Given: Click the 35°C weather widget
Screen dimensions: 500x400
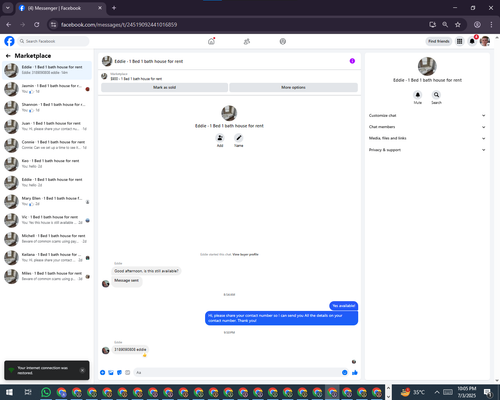Looking at the screenshot, I should coord(412,392).
